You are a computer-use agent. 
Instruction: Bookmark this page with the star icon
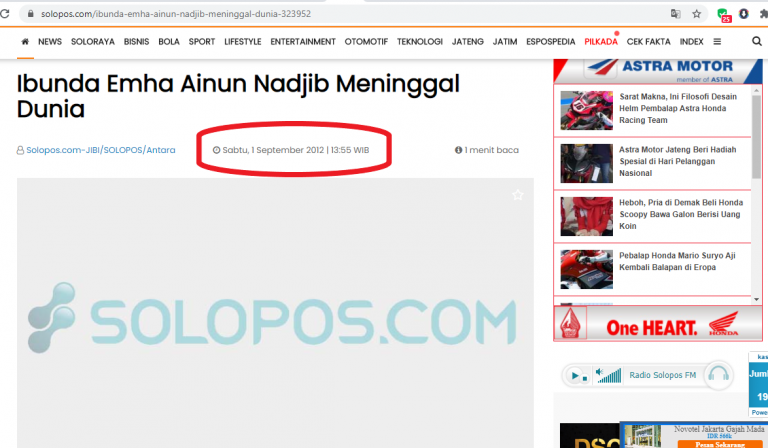pos(696,14)
